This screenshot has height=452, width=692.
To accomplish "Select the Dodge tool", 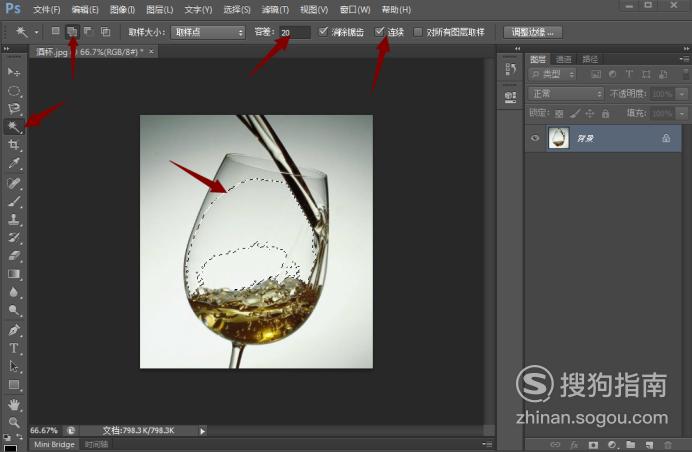I will click(x=14, y=310).
